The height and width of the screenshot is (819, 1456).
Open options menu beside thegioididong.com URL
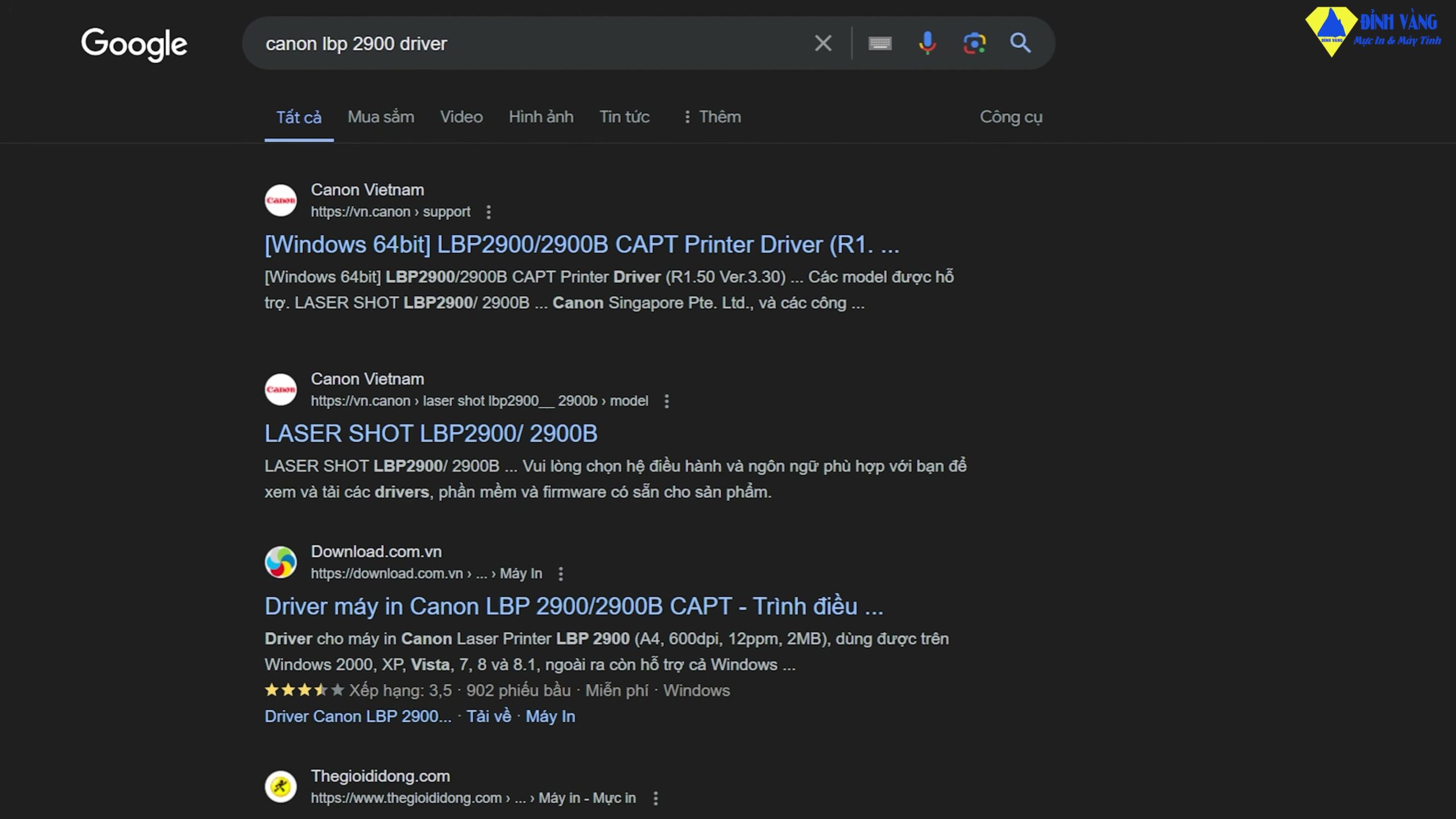point(656,799)
